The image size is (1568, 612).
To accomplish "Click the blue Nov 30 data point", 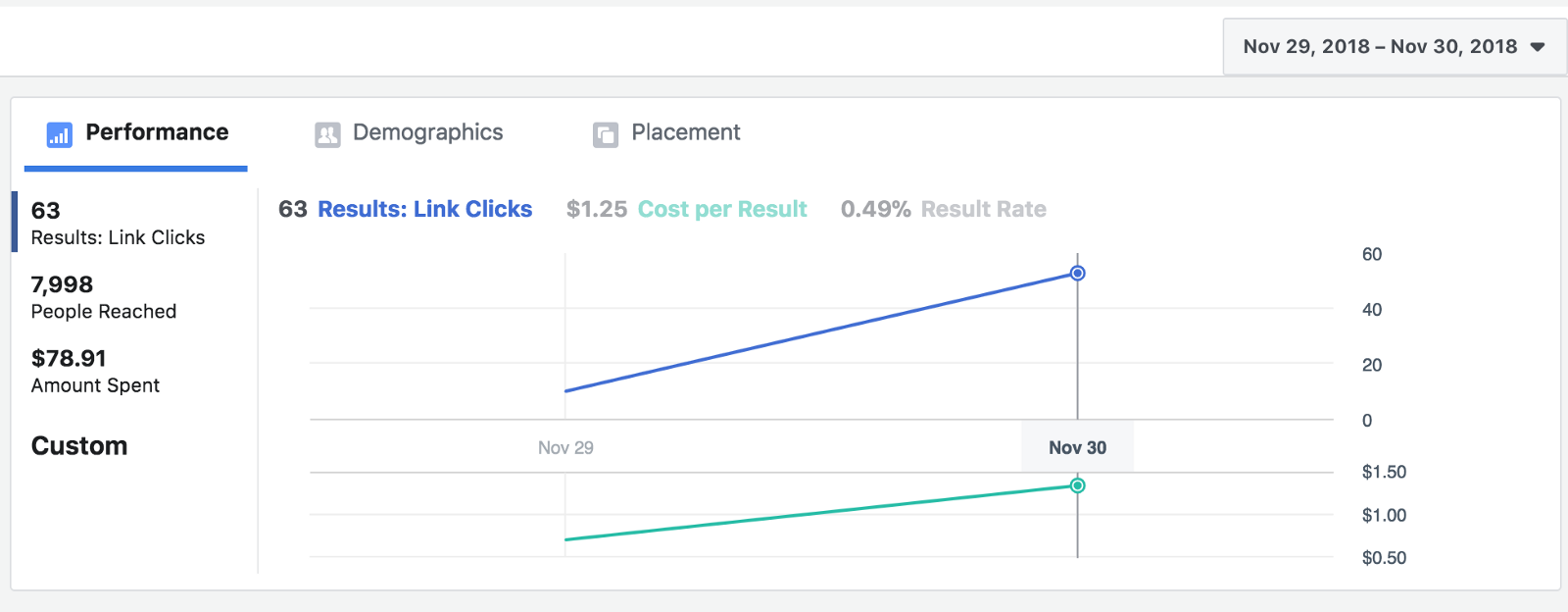I will (x=1077, y=274).
